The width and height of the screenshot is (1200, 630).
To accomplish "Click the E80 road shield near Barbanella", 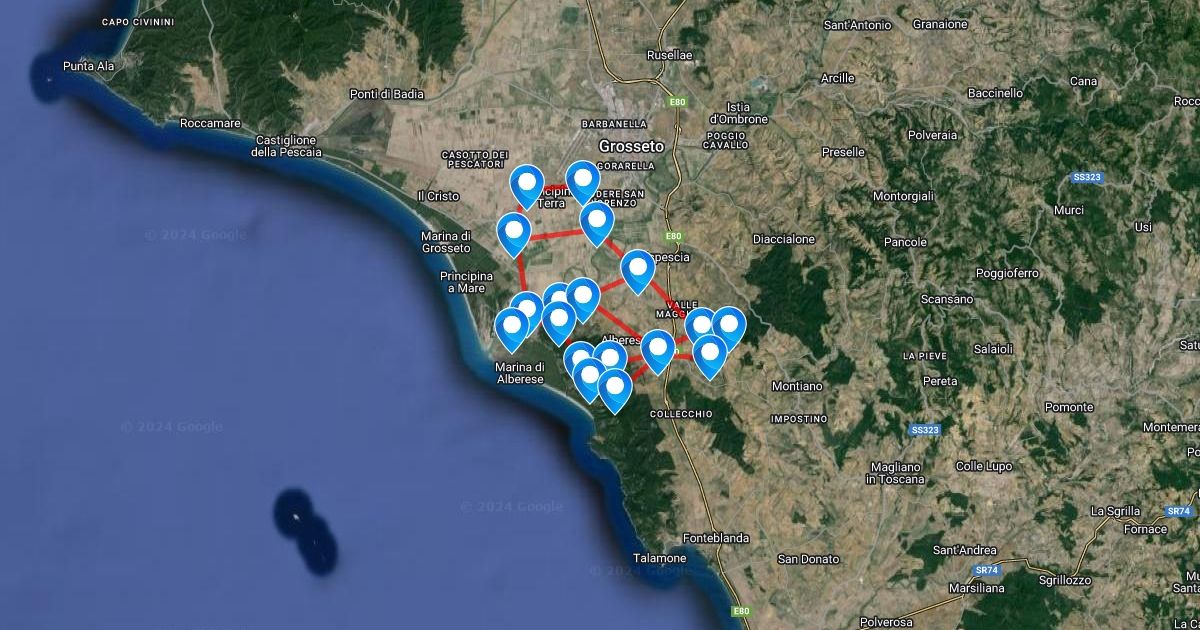I will click(x=678, y=102).
